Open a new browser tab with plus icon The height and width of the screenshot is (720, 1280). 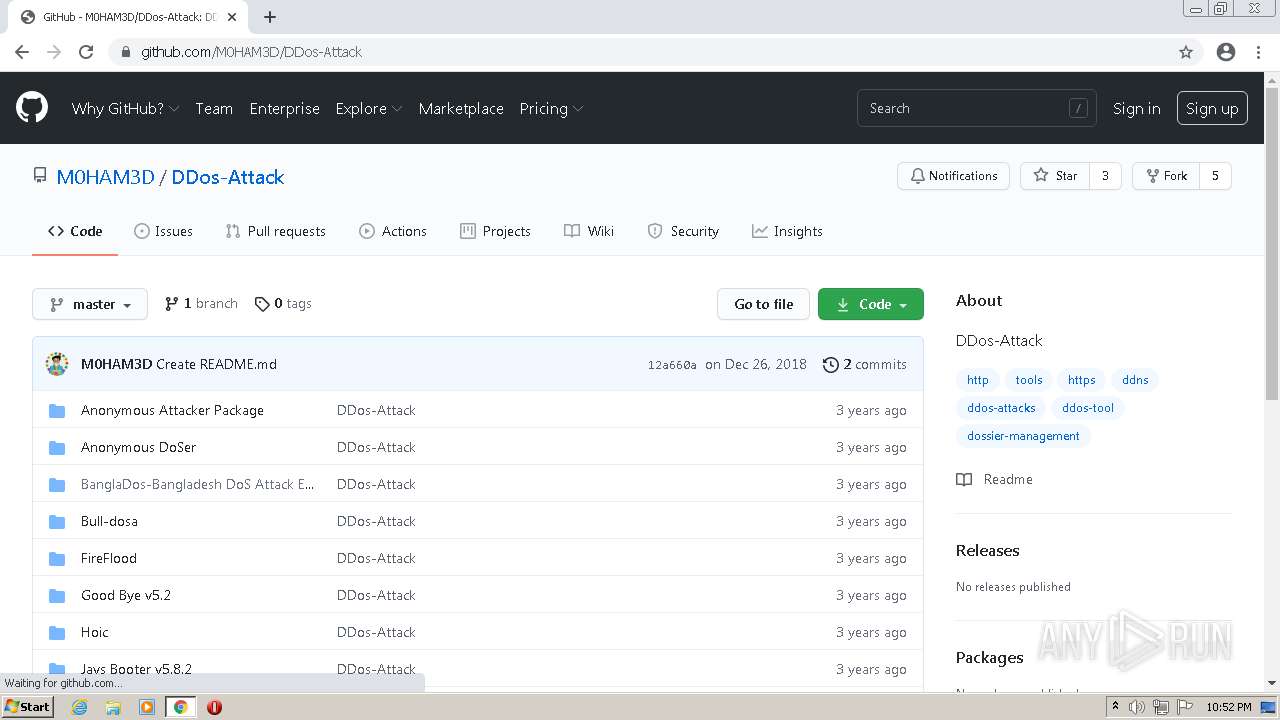pyautogui.click(x=270, y=17)
